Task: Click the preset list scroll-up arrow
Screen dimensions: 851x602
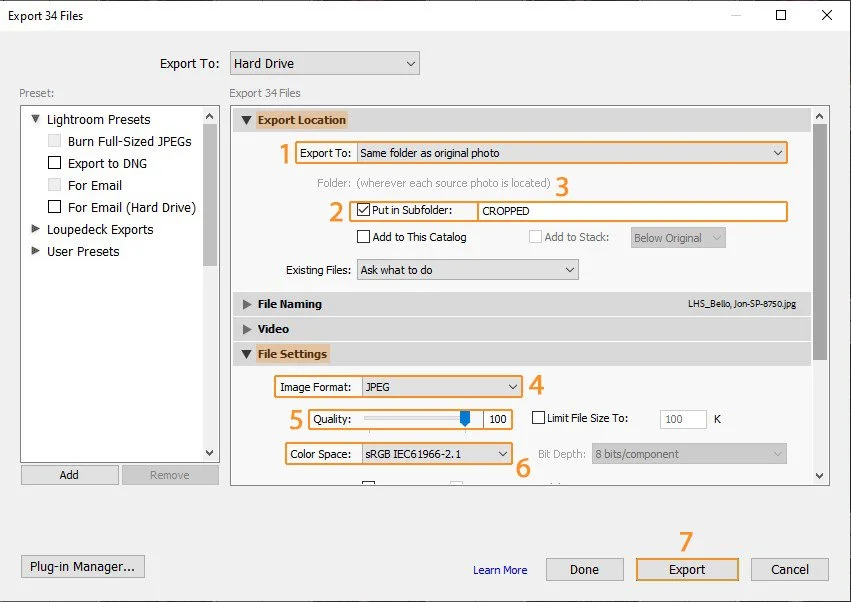Action: pos(209,116)
